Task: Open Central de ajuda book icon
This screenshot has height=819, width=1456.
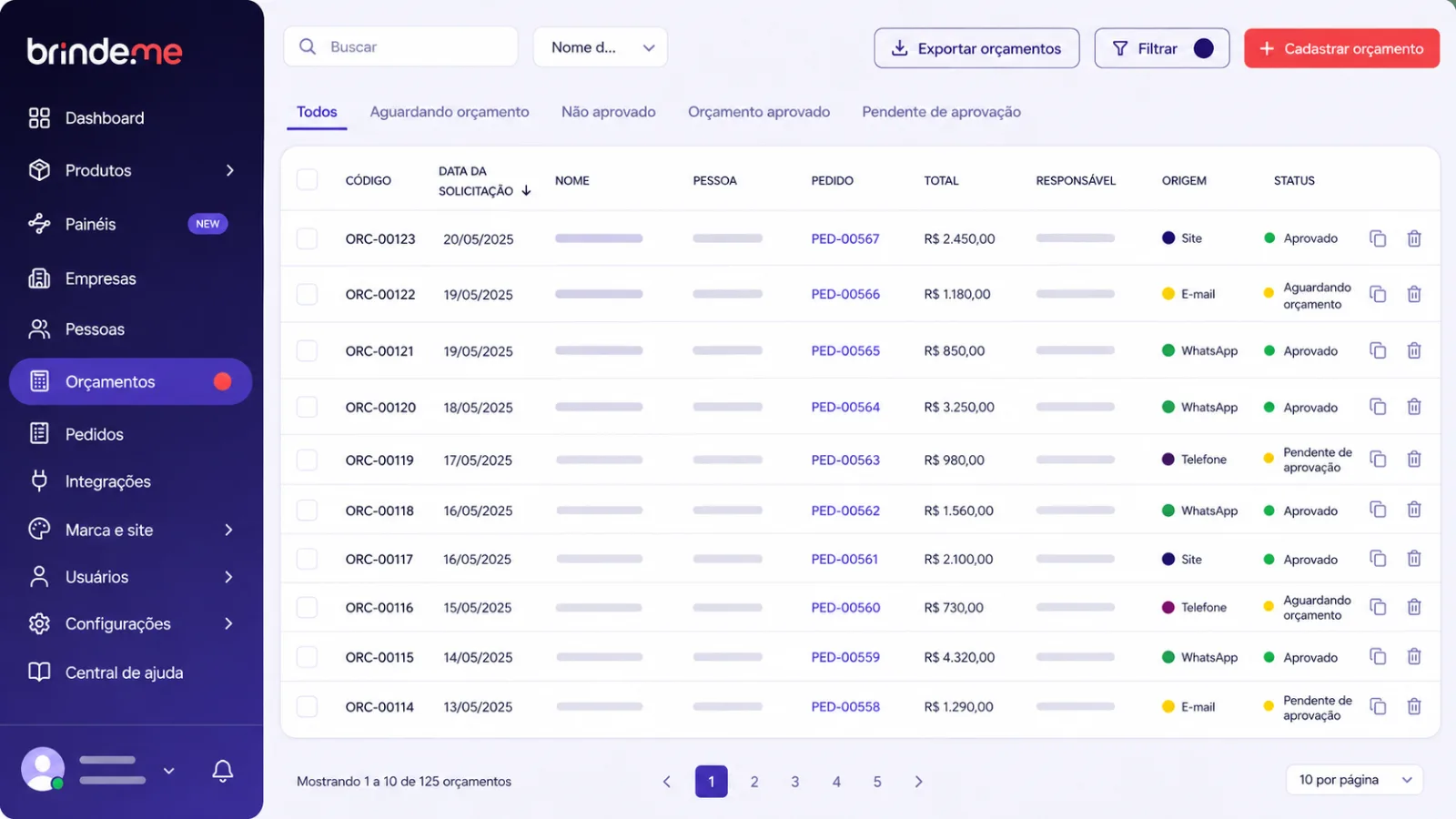Action: [39, 672]
